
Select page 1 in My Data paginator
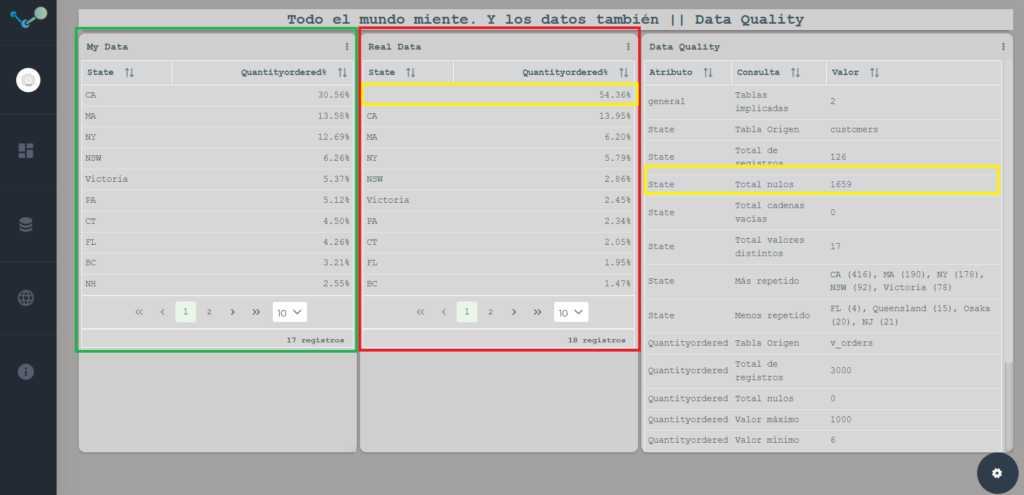(185, 312)
